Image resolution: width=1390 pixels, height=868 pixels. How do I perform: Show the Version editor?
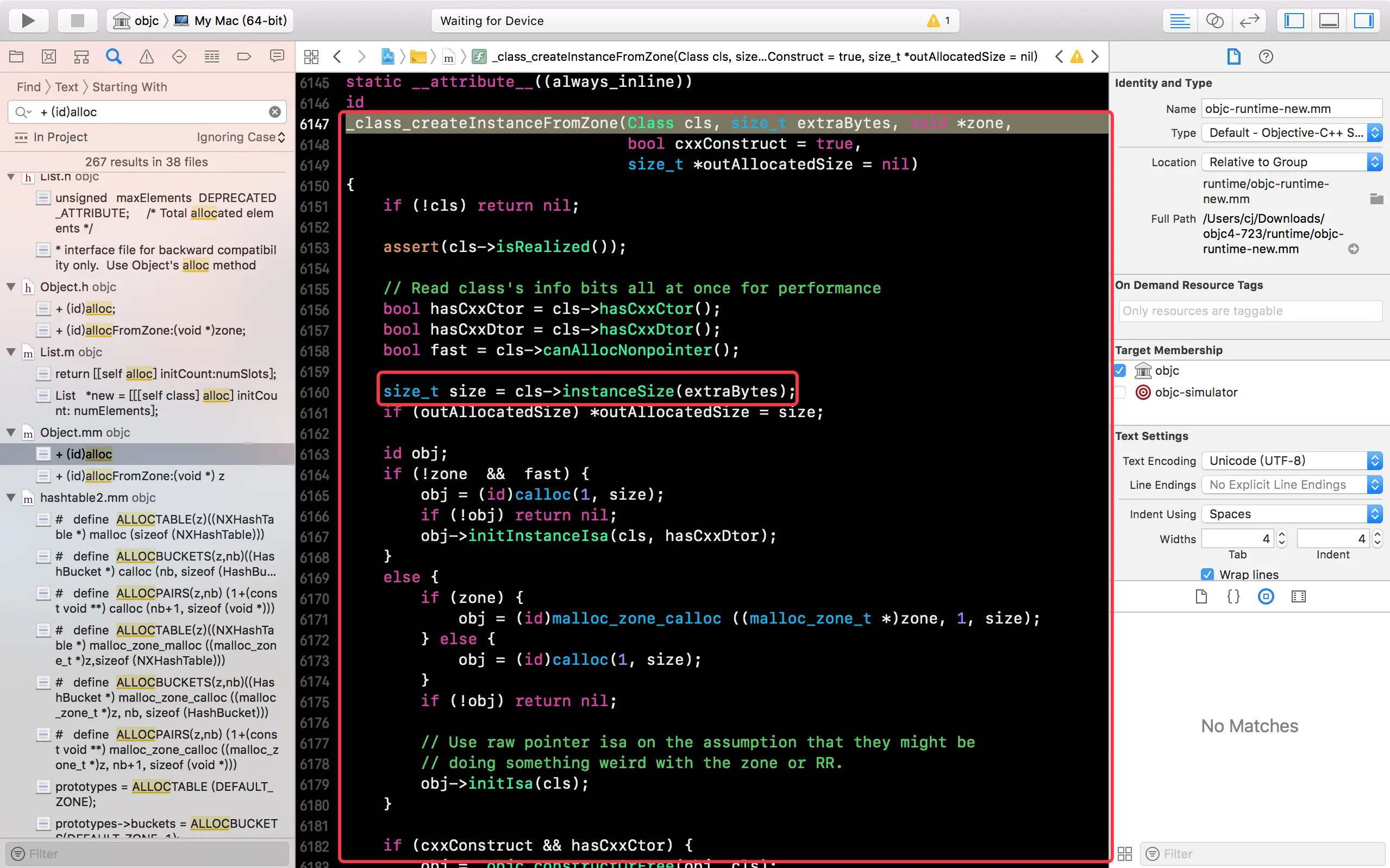pos(1249,21)
